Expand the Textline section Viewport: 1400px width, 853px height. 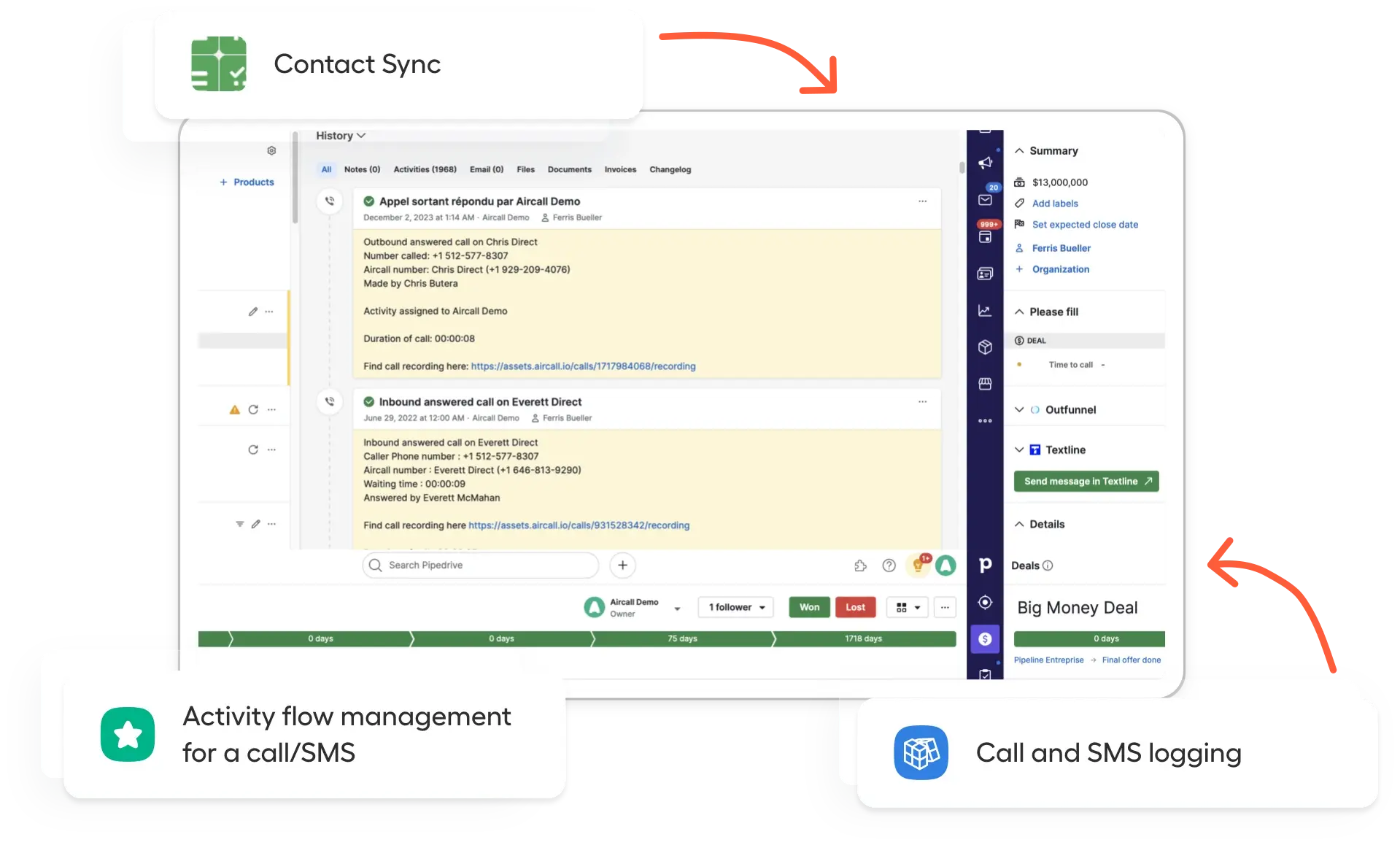pos(1019,450)
